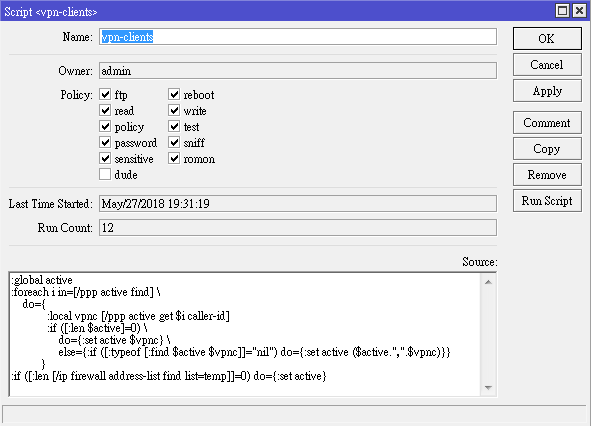Click the 'address-list find list=temp' line
This screenshot has width=591, height=426.
(x=169, y=376)
